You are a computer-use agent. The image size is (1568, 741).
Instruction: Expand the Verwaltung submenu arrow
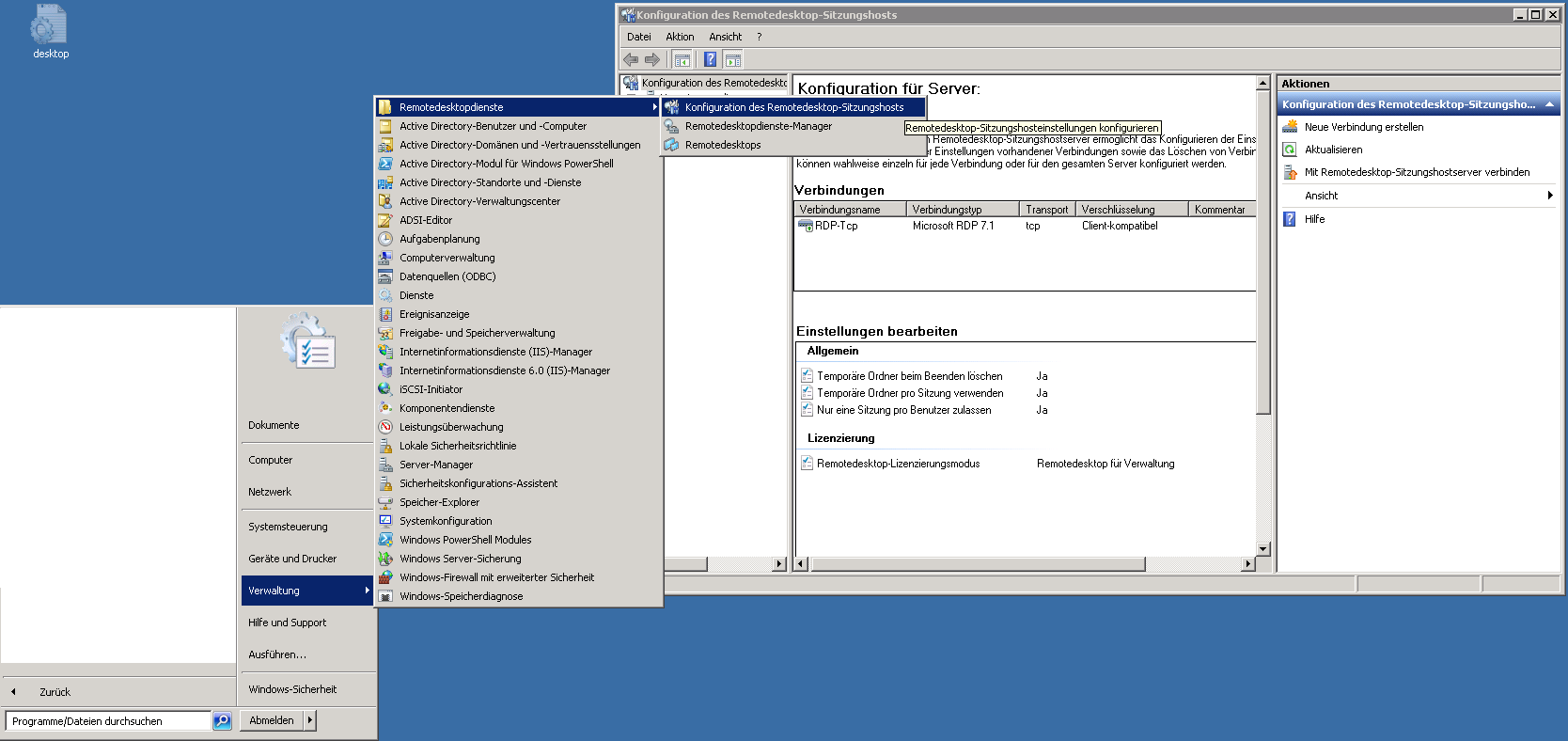pyautogui.click(x=367, y=591)
